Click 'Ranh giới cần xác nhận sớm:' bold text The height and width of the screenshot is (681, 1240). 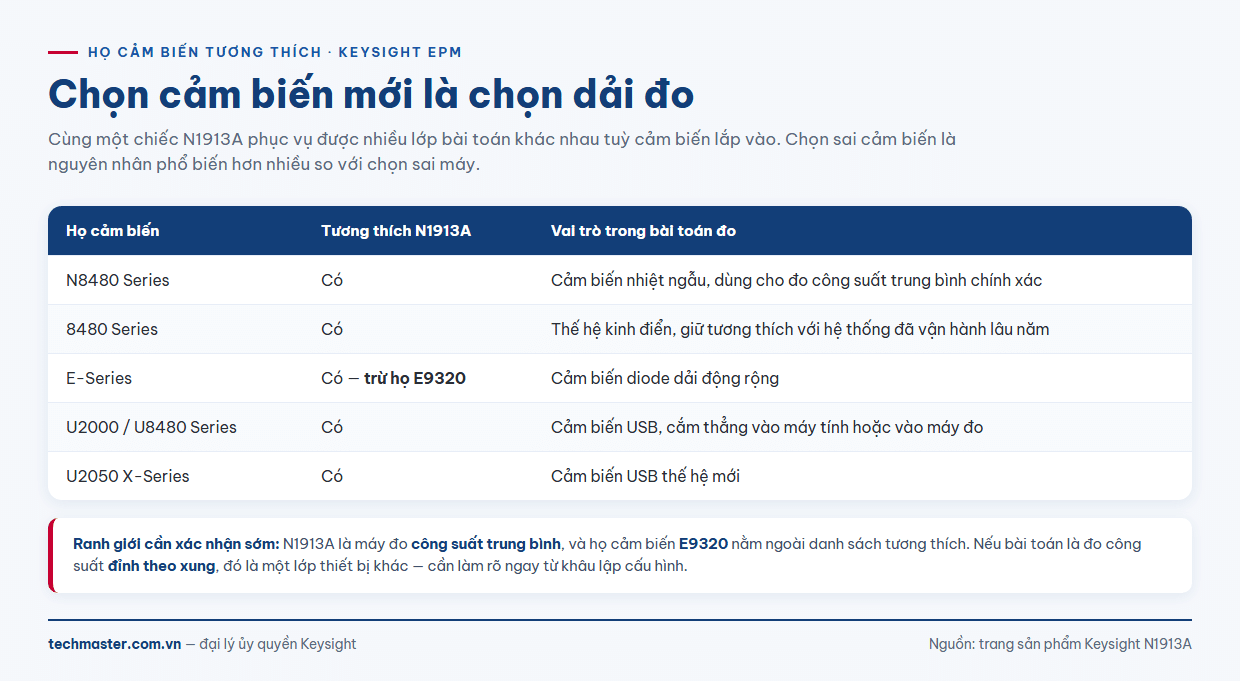[x=176, y=544]
